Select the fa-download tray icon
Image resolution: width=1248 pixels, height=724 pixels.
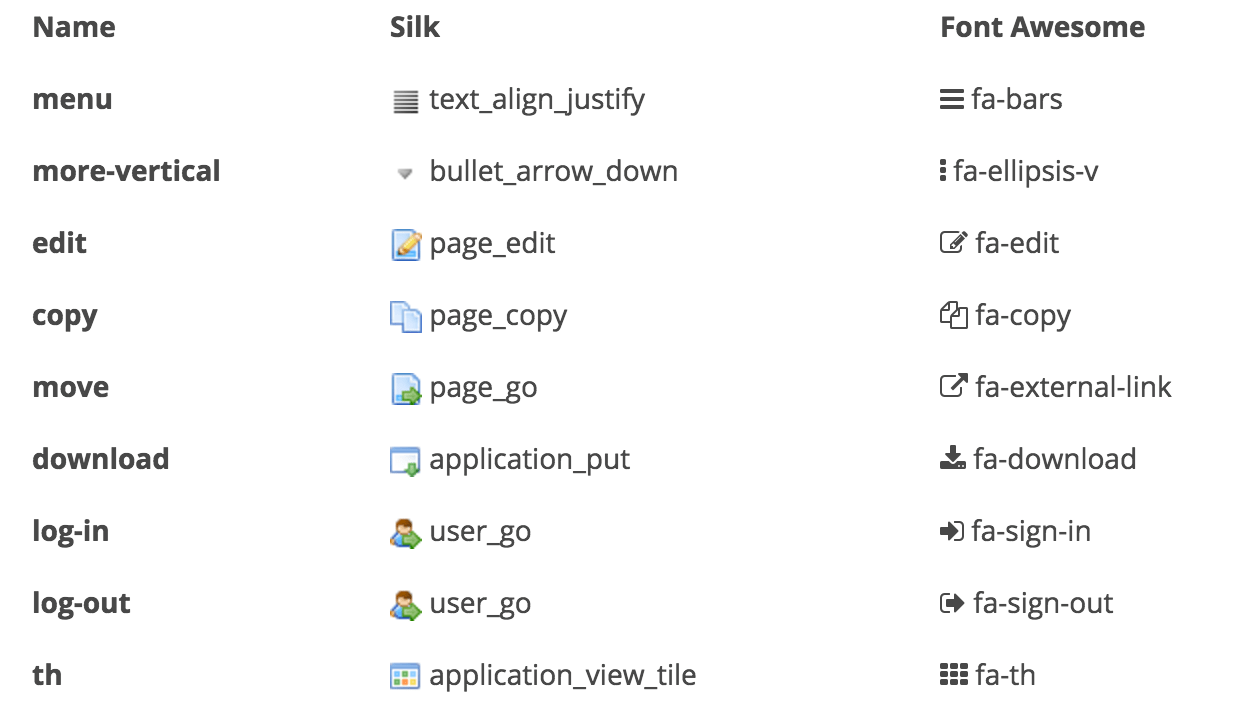click(x=953, y=459)
